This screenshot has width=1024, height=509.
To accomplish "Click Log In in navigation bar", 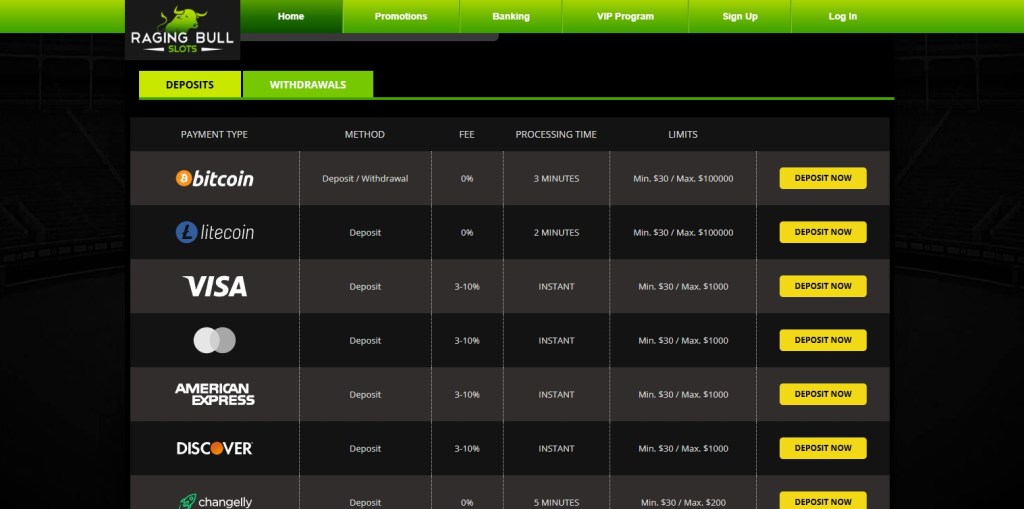I will click(842, 17).
